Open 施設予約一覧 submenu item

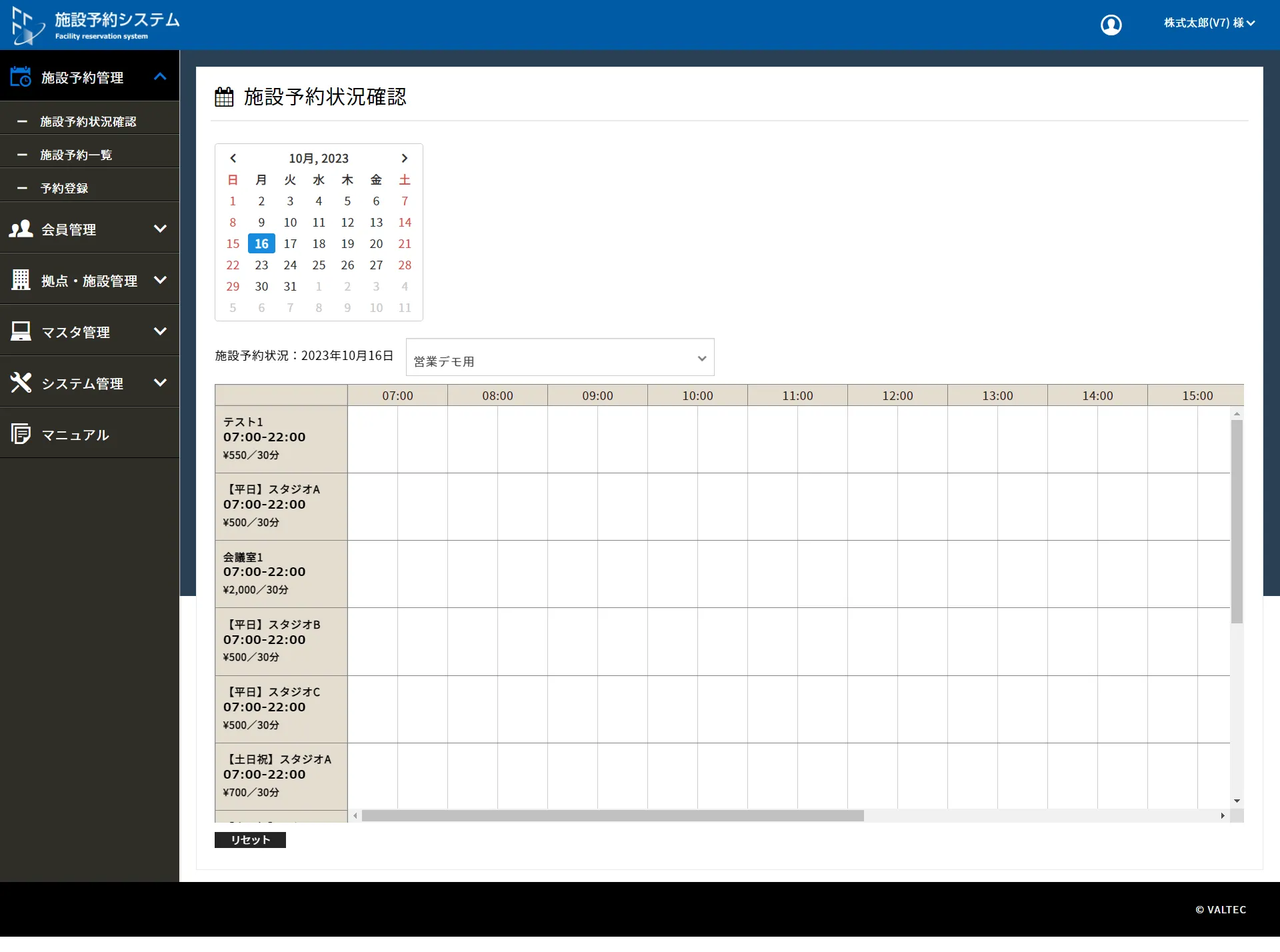pyautogui.click(x=89, y=155)
